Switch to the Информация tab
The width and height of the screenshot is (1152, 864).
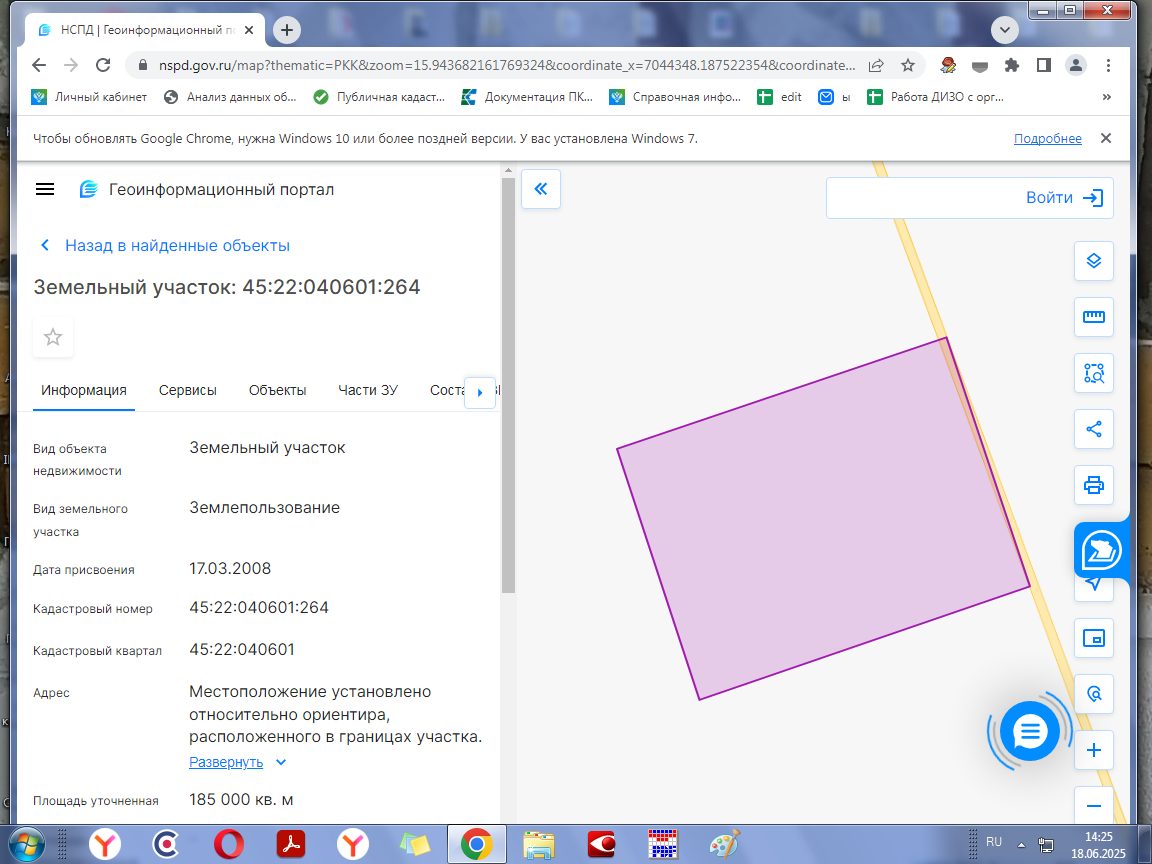pos(84,390)
